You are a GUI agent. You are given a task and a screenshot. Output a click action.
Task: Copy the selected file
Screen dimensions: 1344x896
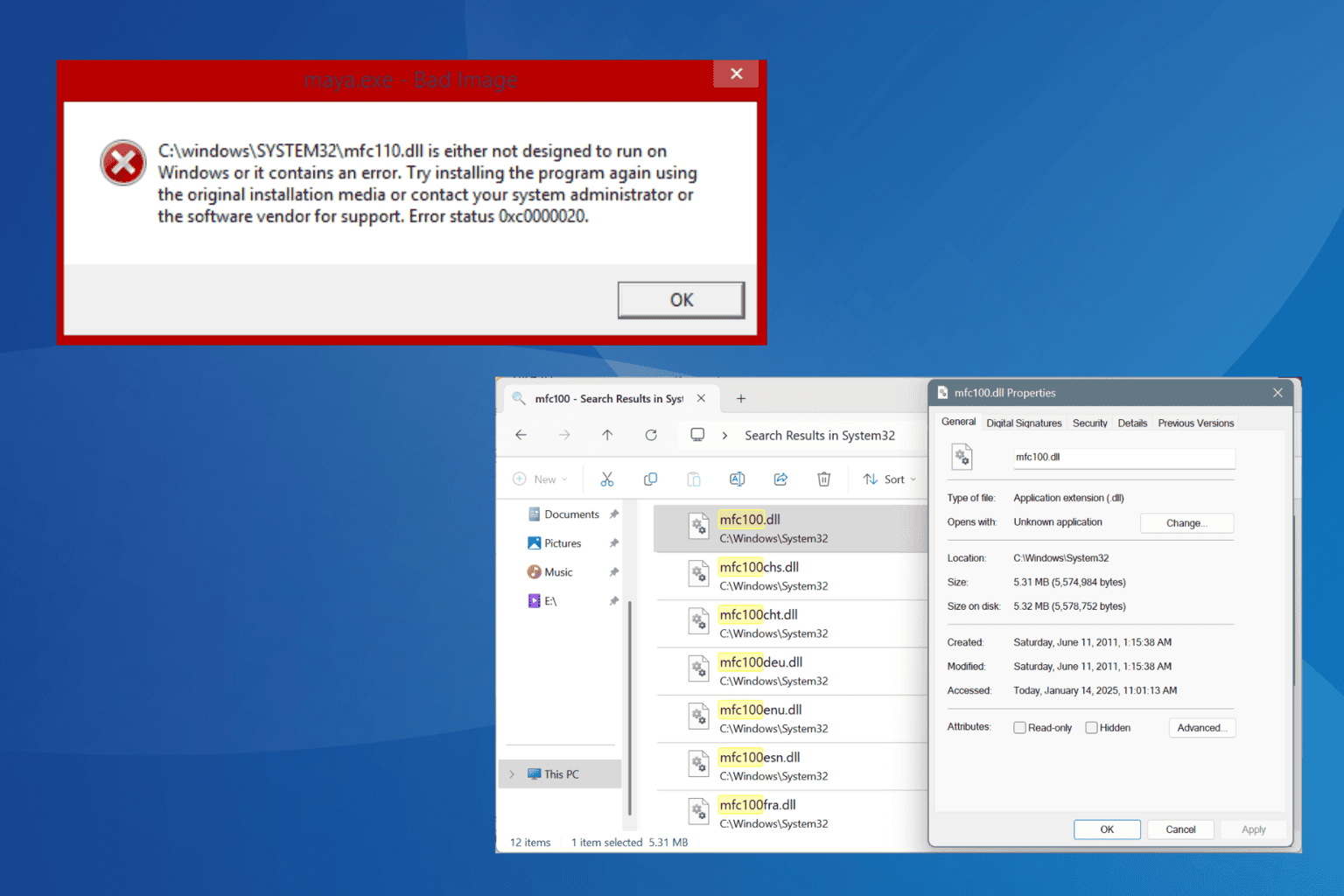coord(650,479)
